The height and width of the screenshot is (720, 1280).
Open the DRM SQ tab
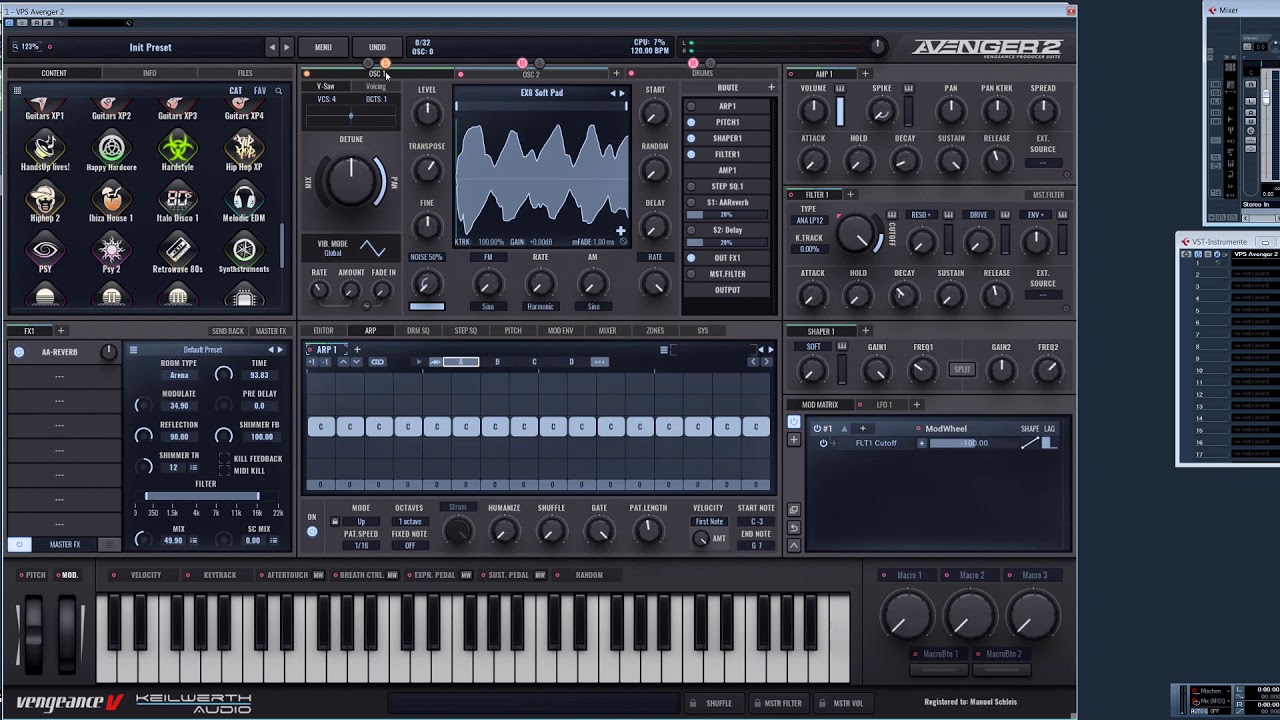[x=418, y=331]
